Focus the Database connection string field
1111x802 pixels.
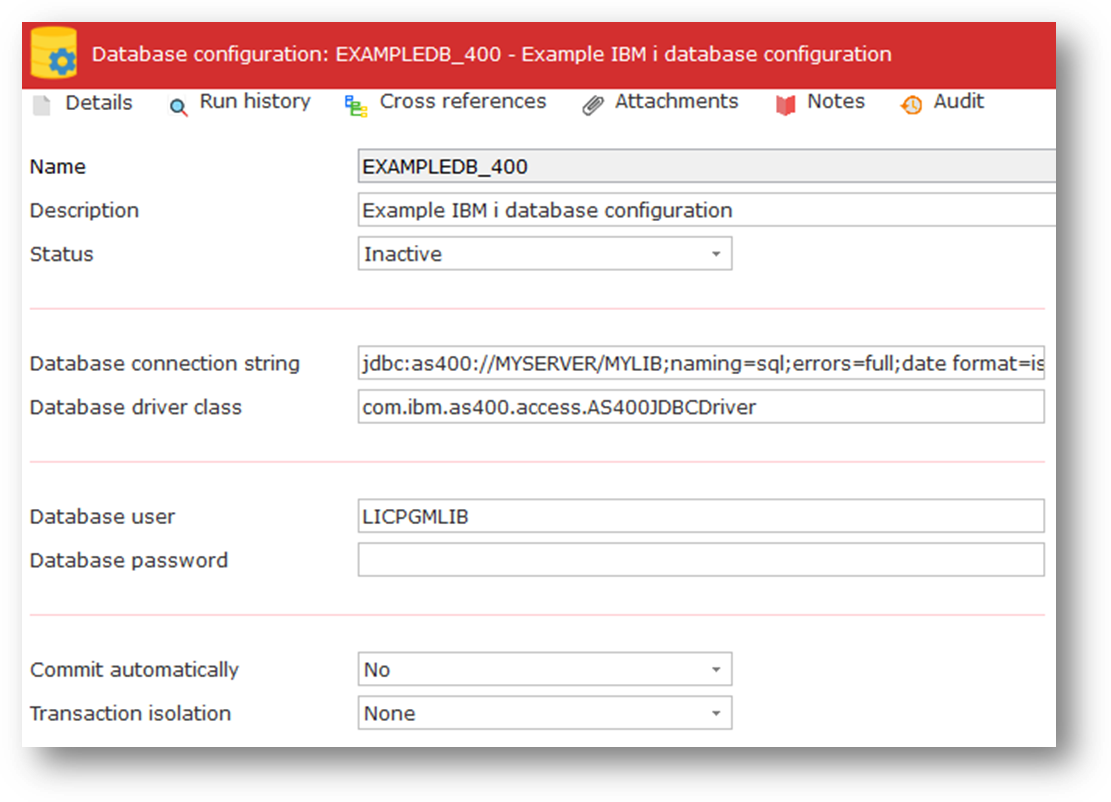700,364
